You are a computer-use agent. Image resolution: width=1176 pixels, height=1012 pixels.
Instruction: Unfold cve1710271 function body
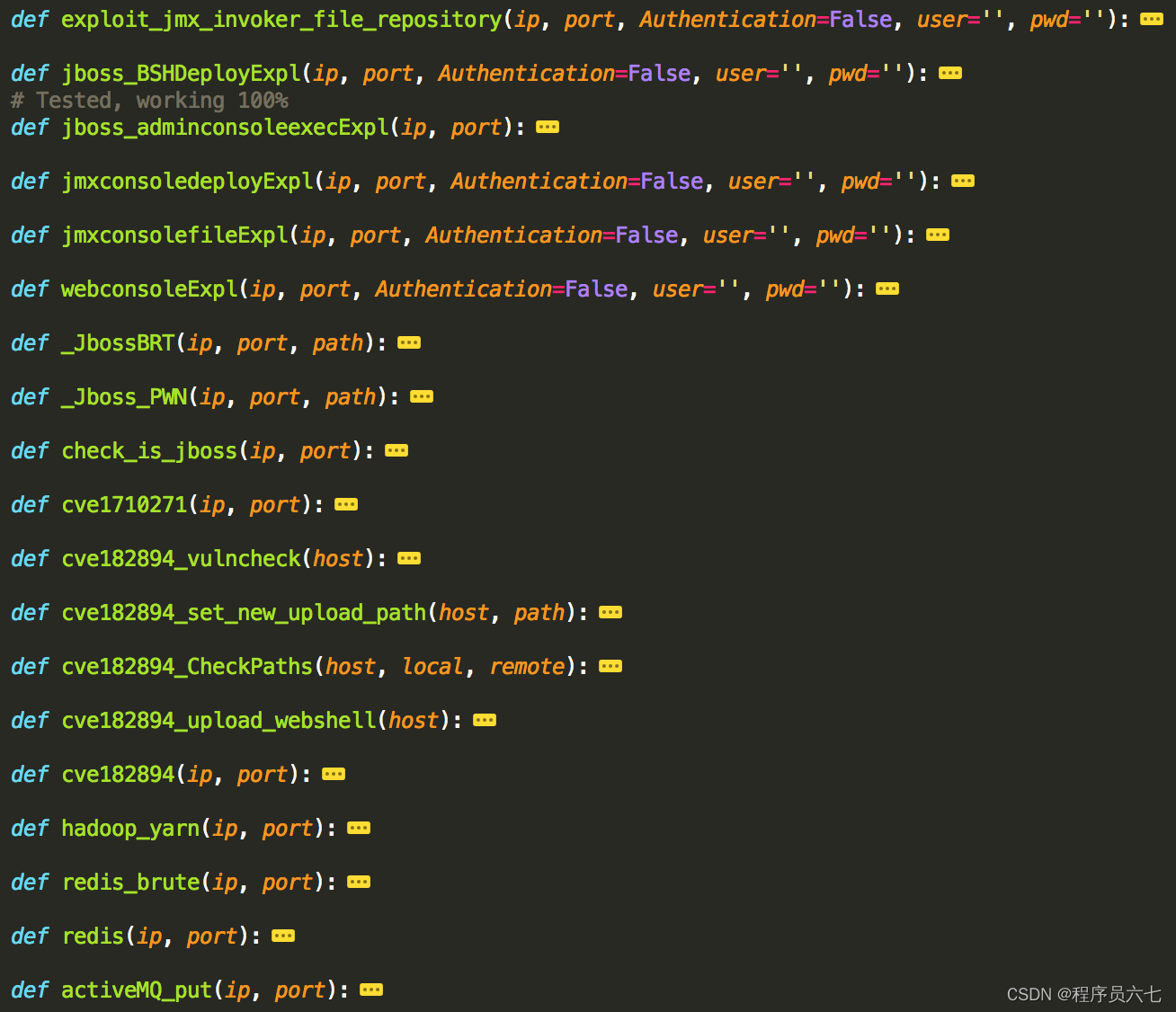pos(346,504)
